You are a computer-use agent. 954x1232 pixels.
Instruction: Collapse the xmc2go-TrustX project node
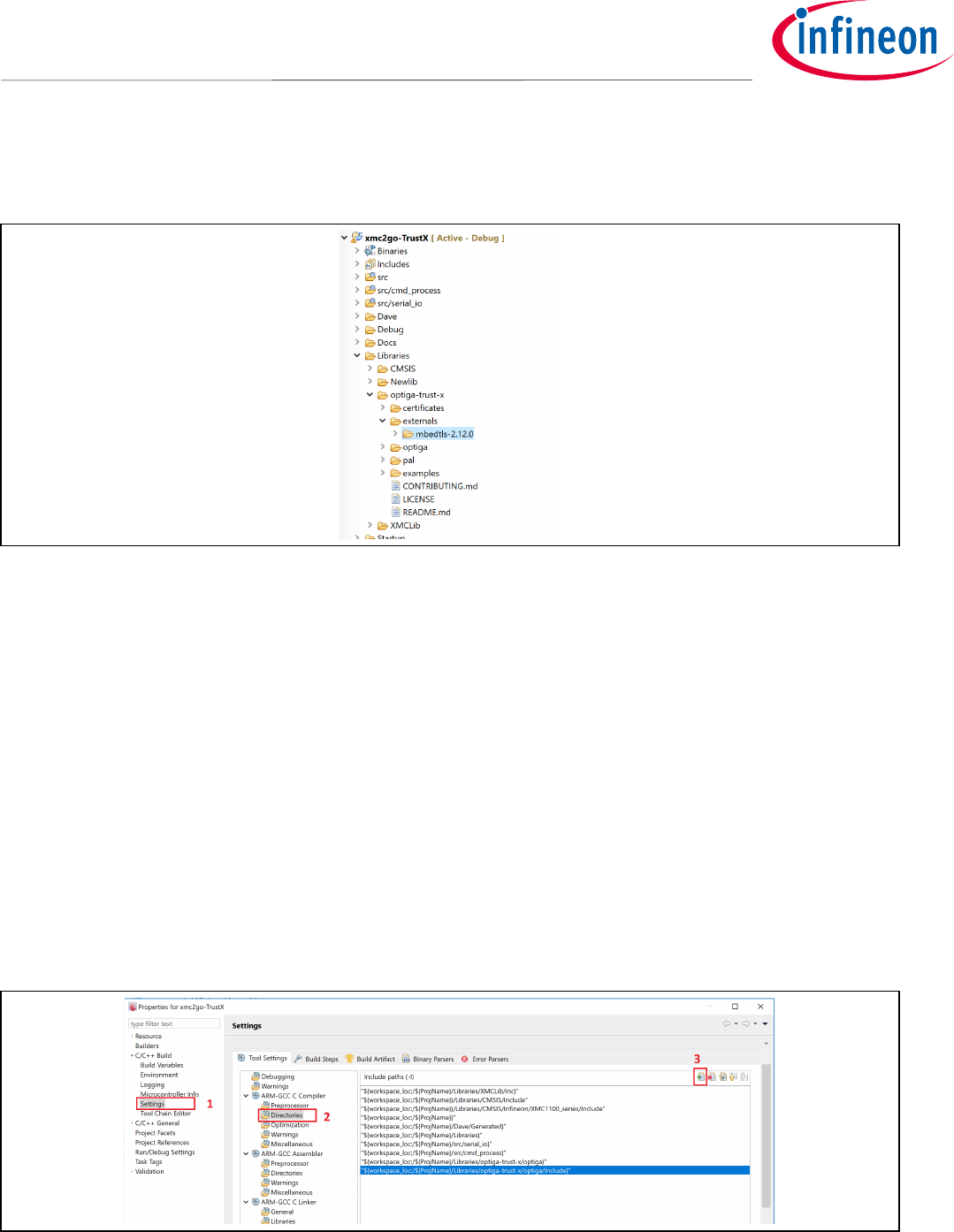pyautogui.click(x=345, y=238)
